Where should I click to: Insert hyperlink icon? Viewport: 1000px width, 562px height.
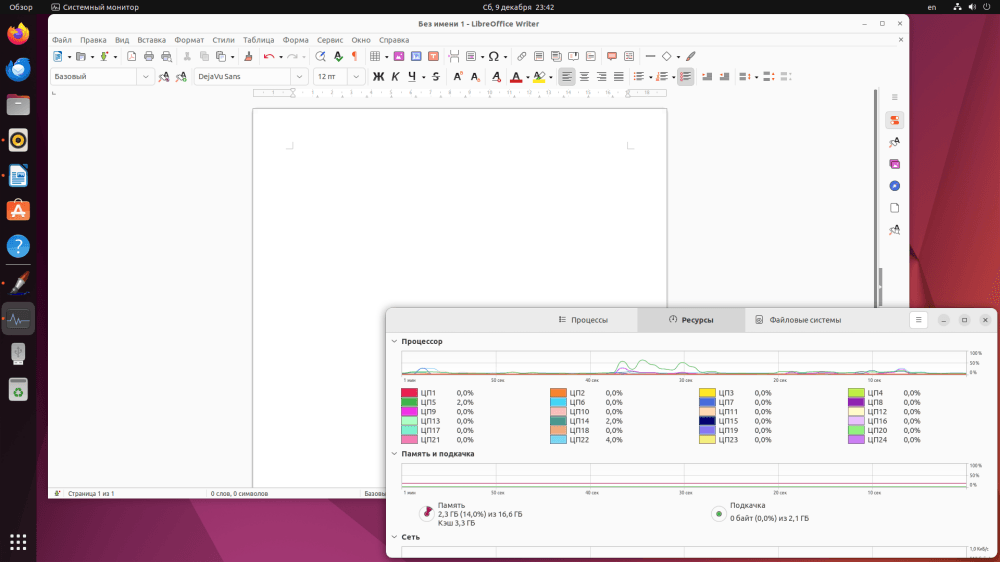522,56
